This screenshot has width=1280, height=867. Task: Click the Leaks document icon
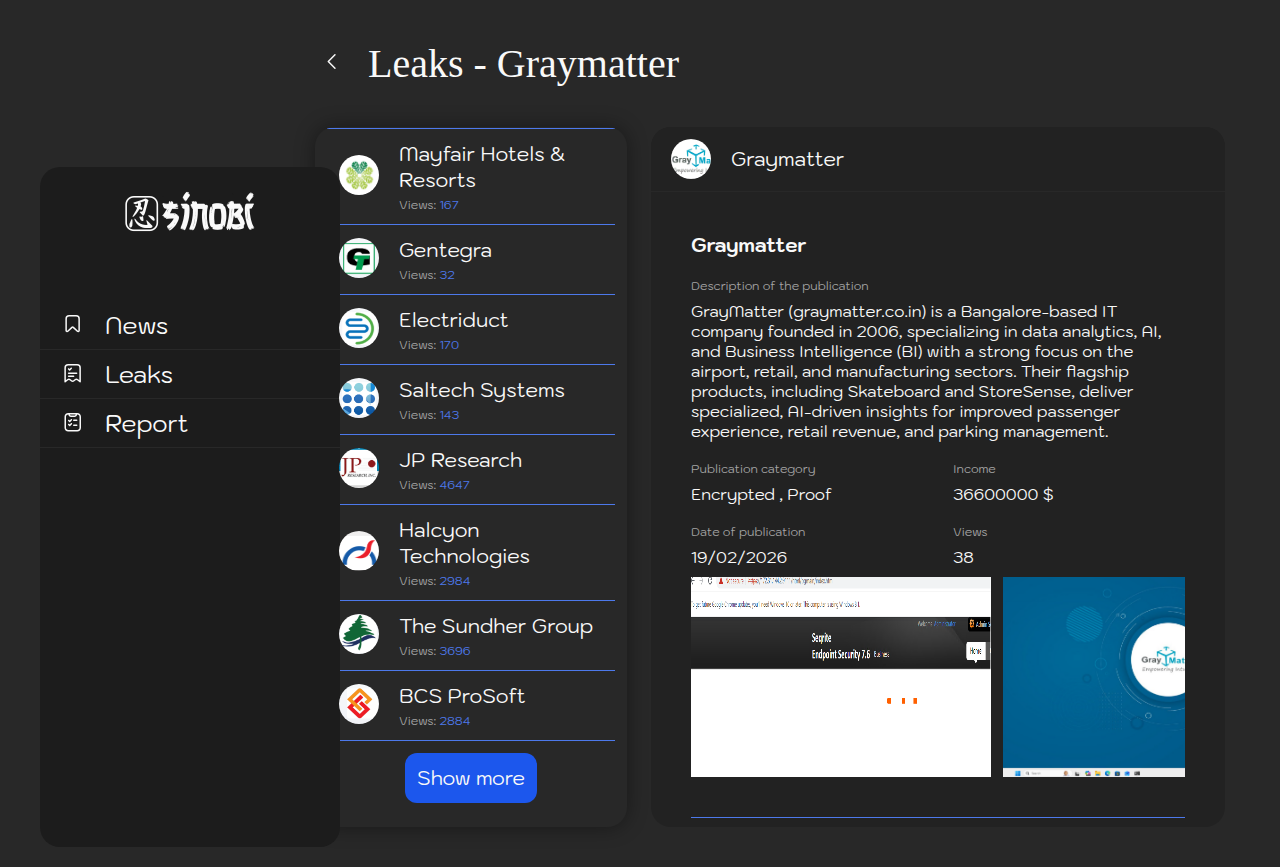click(x=73, y=374)
